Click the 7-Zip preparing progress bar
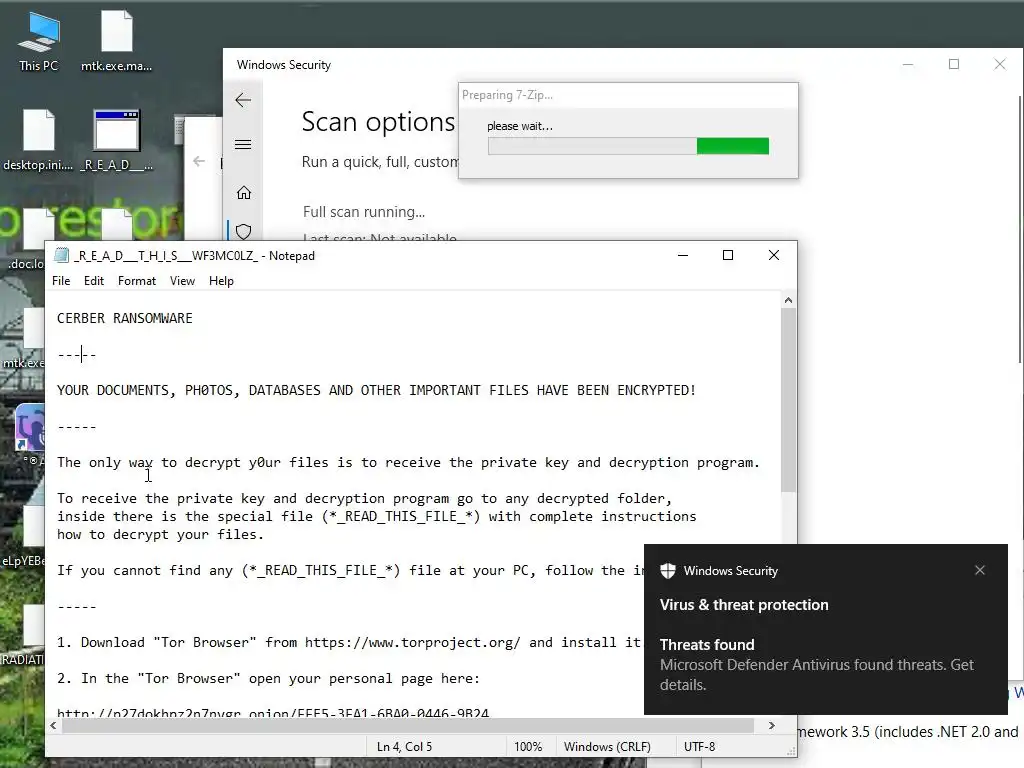 [x=628, y=146]
